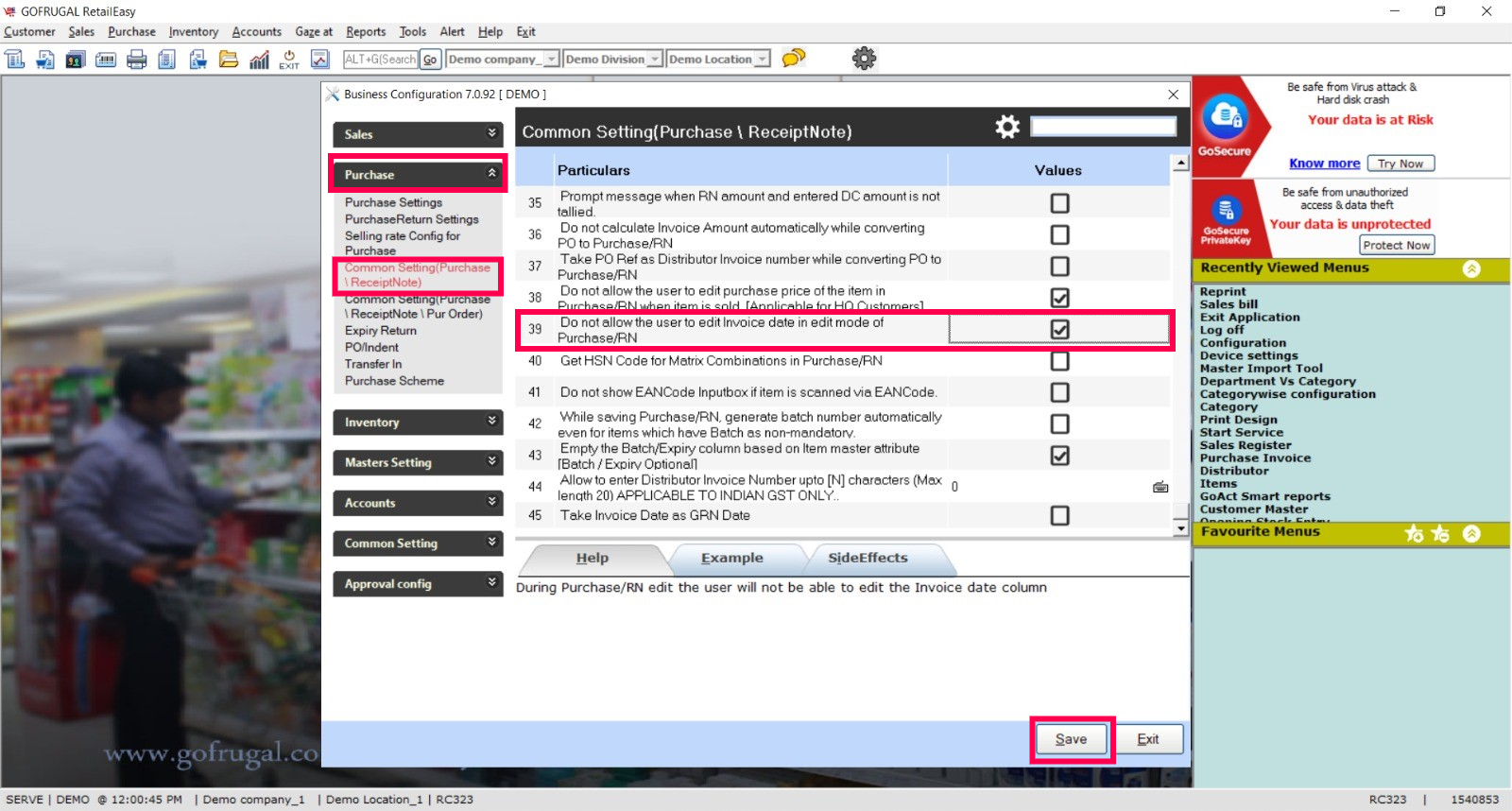Enable row 37 Take PO Ref checkbox

(1060, 267)
